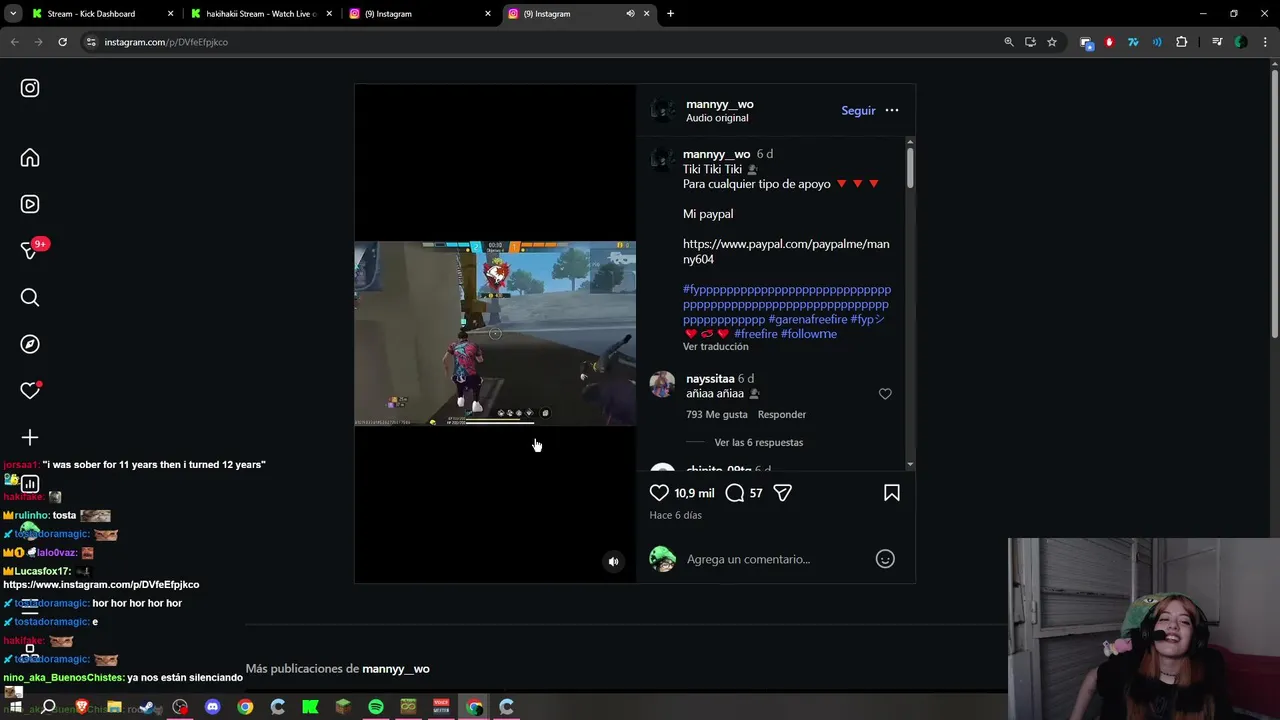The width and height of the screenshot is (1280, 720).
Task: Create new post with plus icon
Action: (30, 437)
